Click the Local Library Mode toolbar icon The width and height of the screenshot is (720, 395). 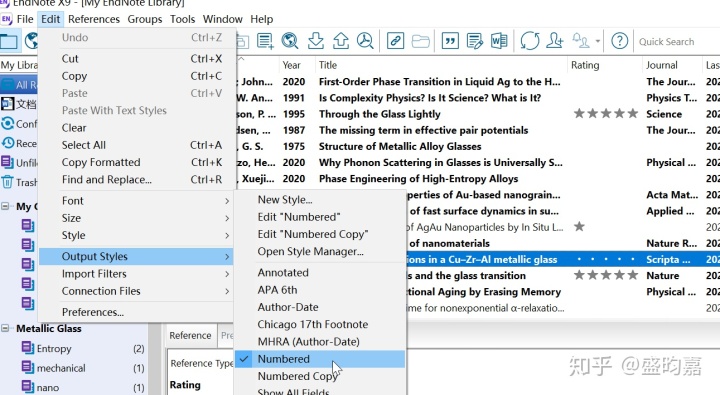coord(8,41)
